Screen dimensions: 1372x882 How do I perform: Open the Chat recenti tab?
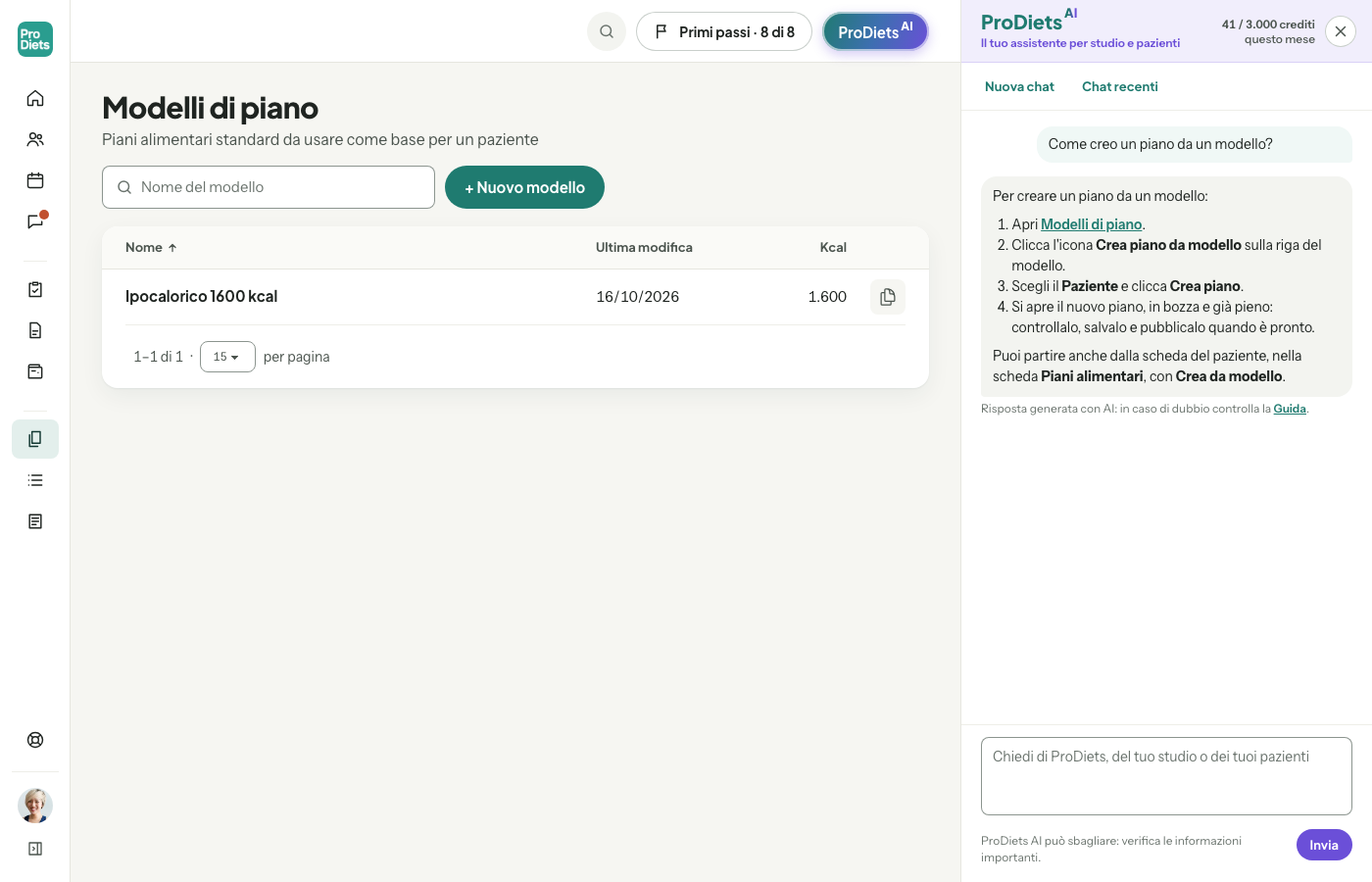[1120, 86]
